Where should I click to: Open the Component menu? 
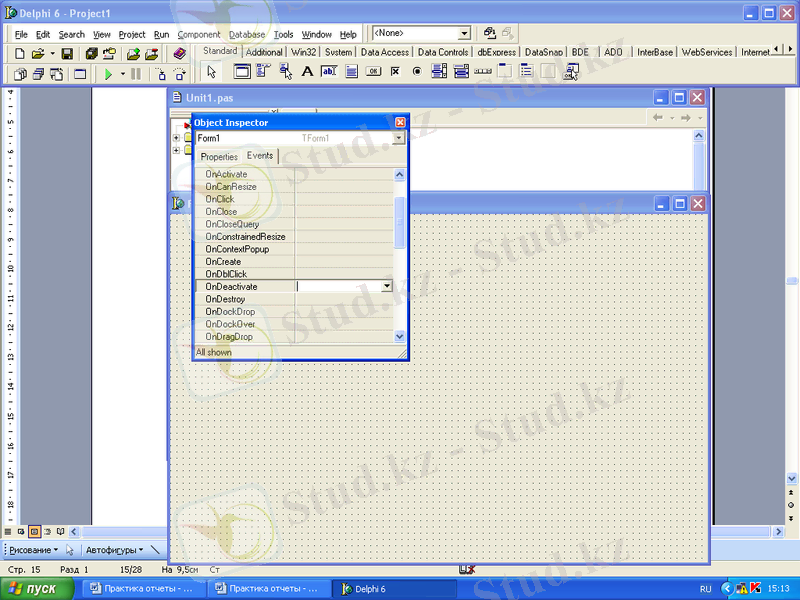[199, 35]
